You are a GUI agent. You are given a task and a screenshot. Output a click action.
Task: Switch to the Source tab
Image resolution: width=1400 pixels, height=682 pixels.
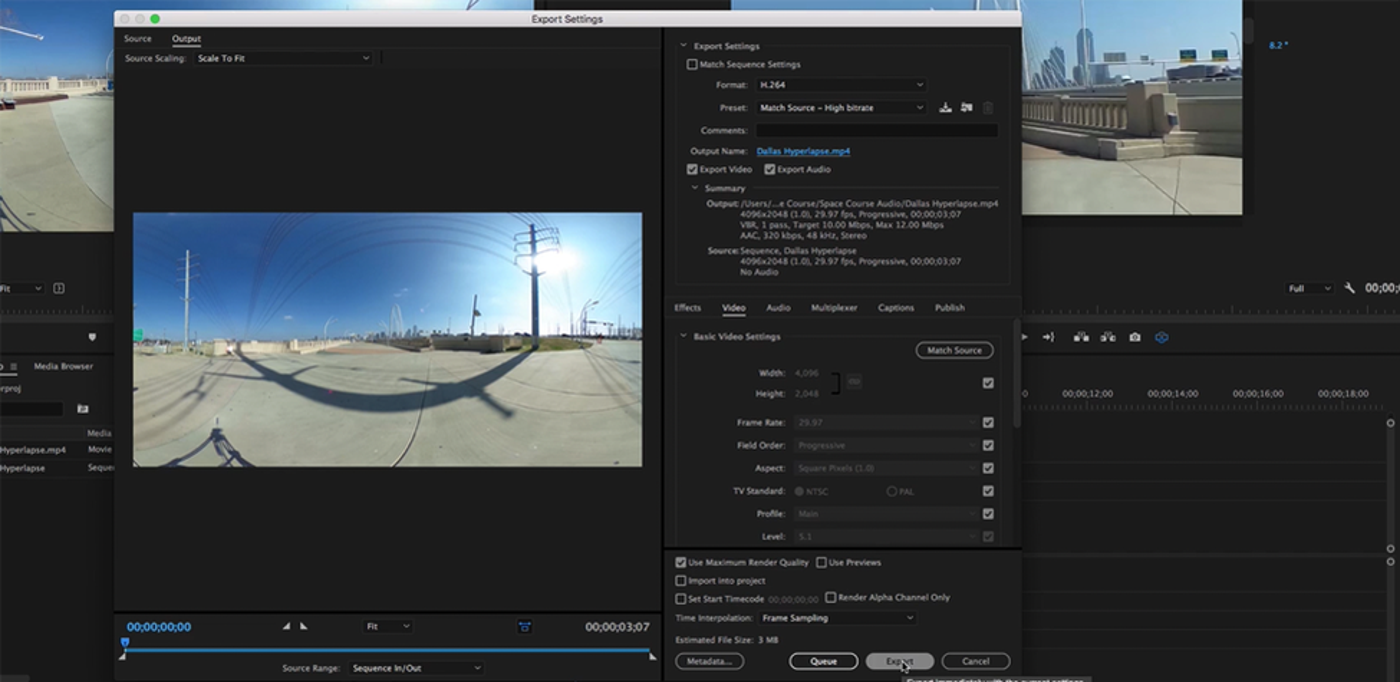click(x=138, y=39)
